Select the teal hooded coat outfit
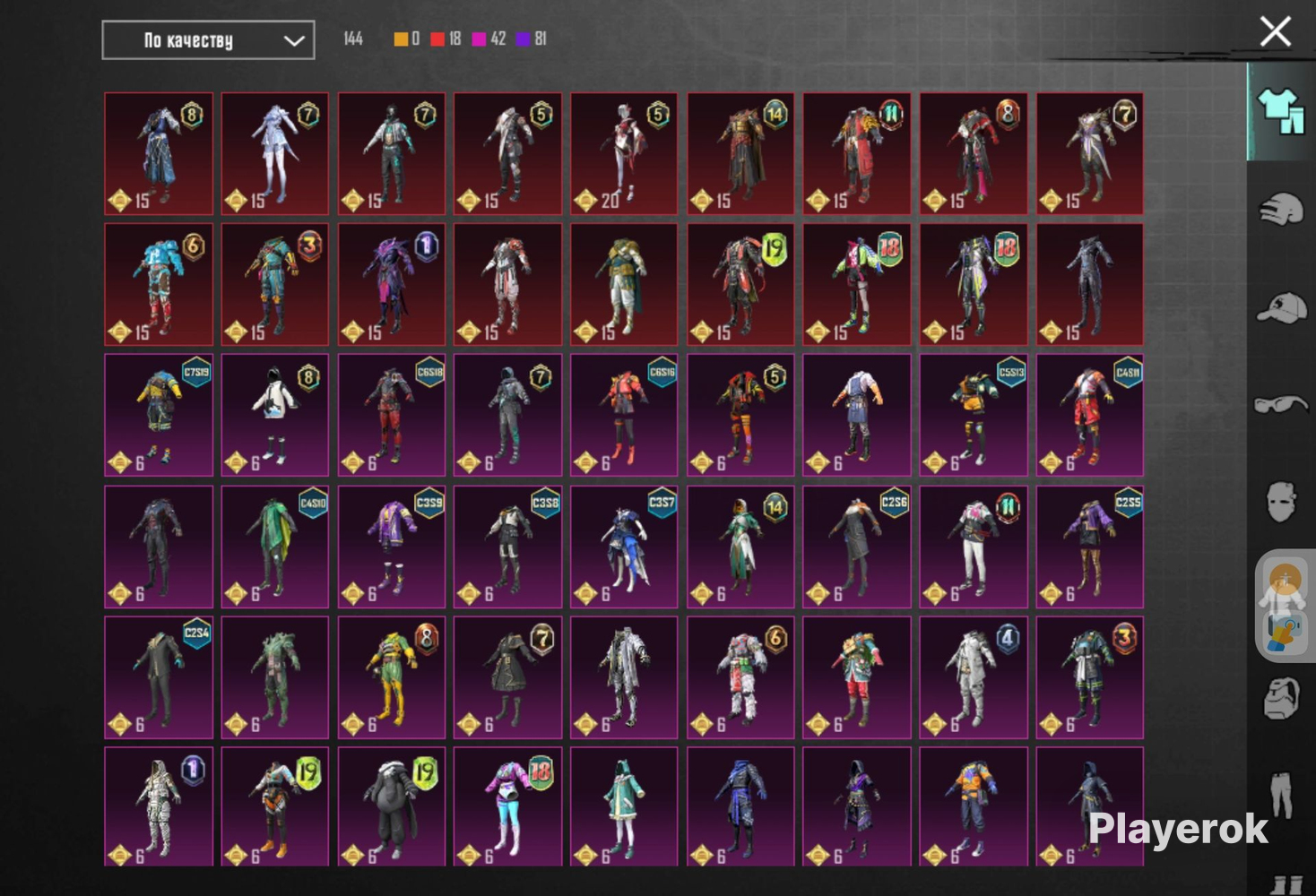The height and width of the screenshot is (896, 1316). coord(624,806)
